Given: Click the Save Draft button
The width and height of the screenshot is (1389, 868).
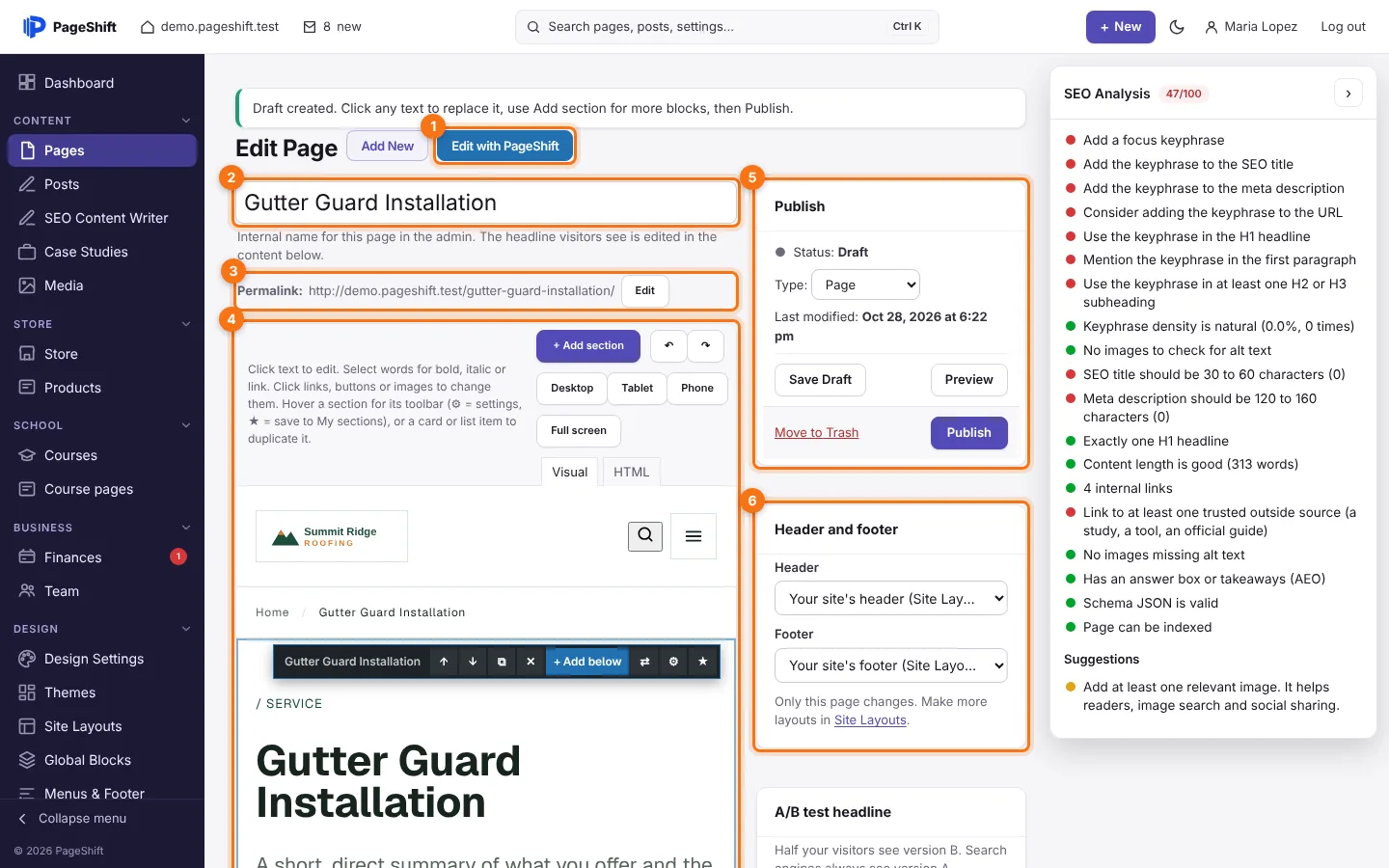Looking at the screenshot, I should [x=820, y=380].
